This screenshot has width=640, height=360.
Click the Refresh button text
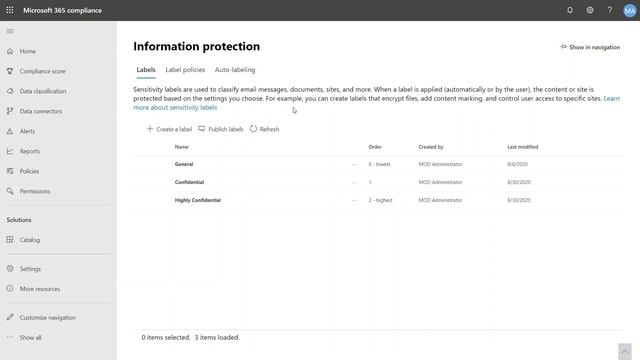pyautogui.click(x=269, y=129)
